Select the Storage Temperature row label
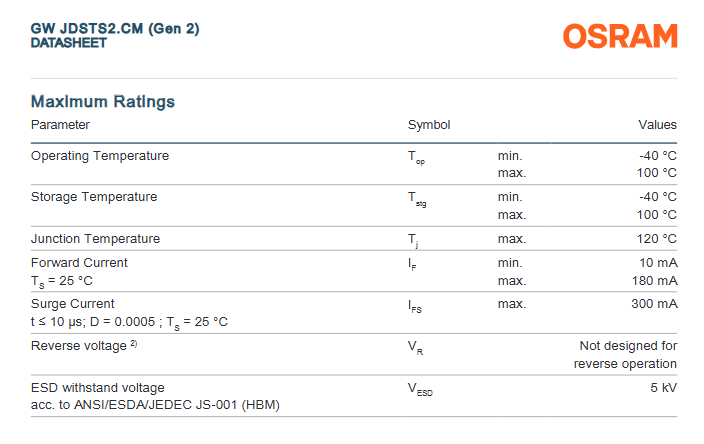The height and width of the screenshot is (444, 704). (x=94, y=197)
